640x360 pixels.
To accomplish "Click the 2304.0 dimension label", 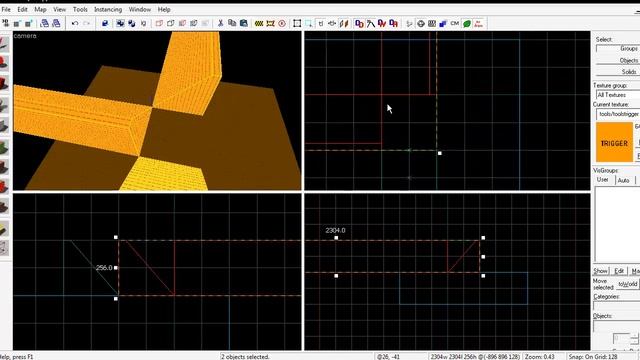I will (335, 230).
